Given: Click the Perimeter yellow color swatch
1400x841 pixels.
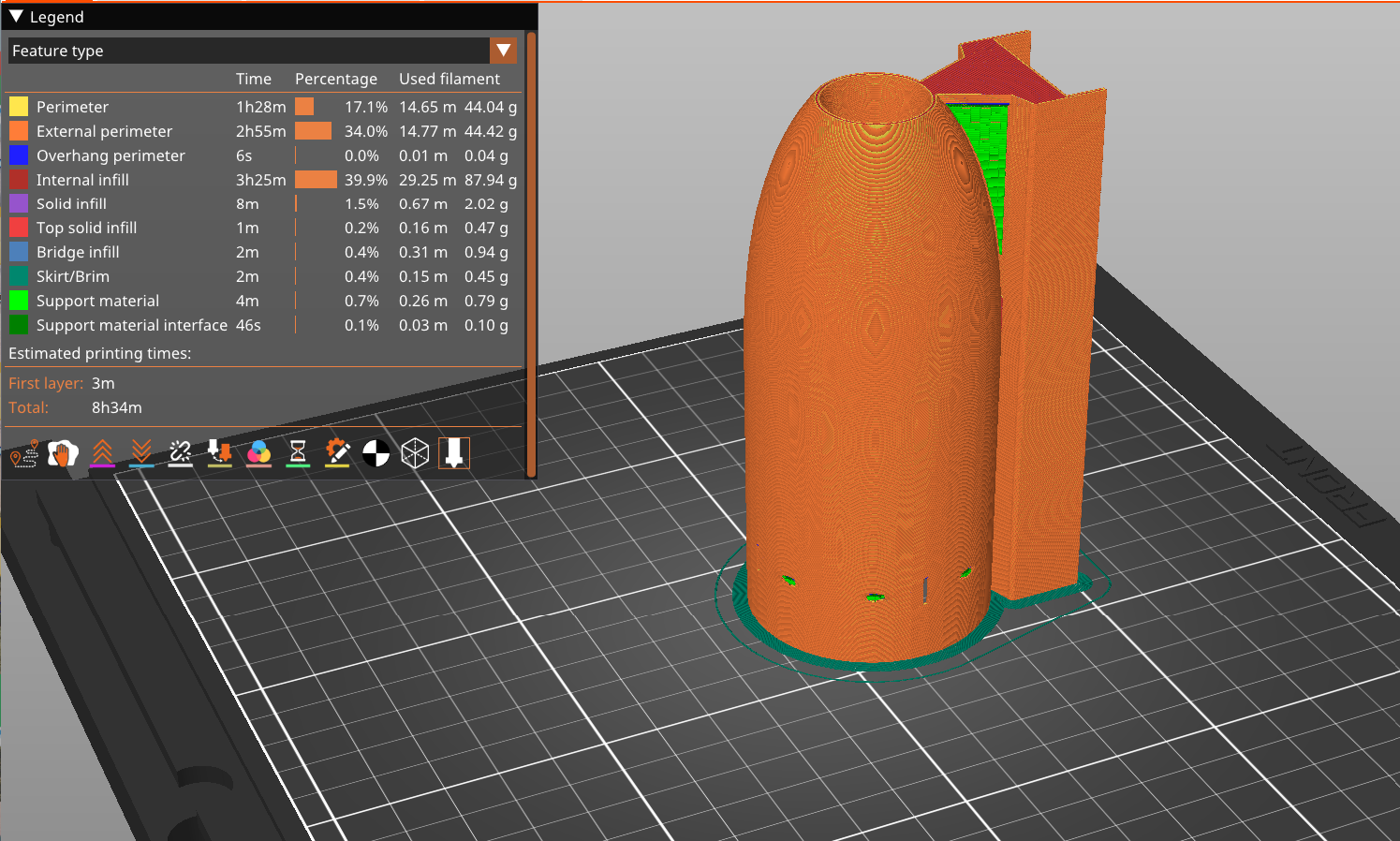Looking at the screenshot, I should click(19, 107).
